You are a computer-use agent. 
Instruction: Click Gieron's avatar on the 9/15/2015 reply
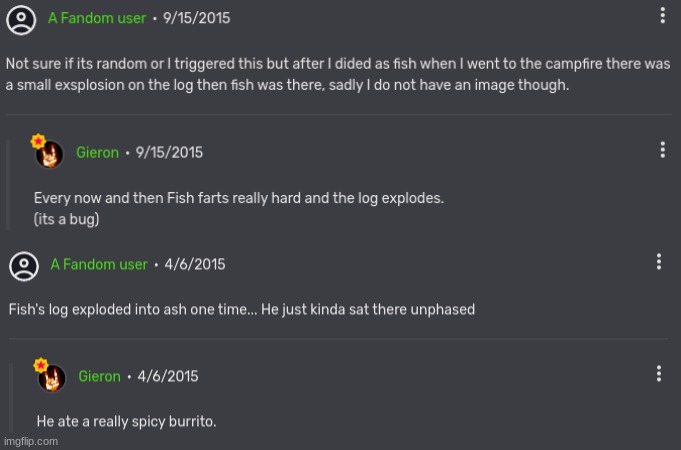click(x=49, y=153)
